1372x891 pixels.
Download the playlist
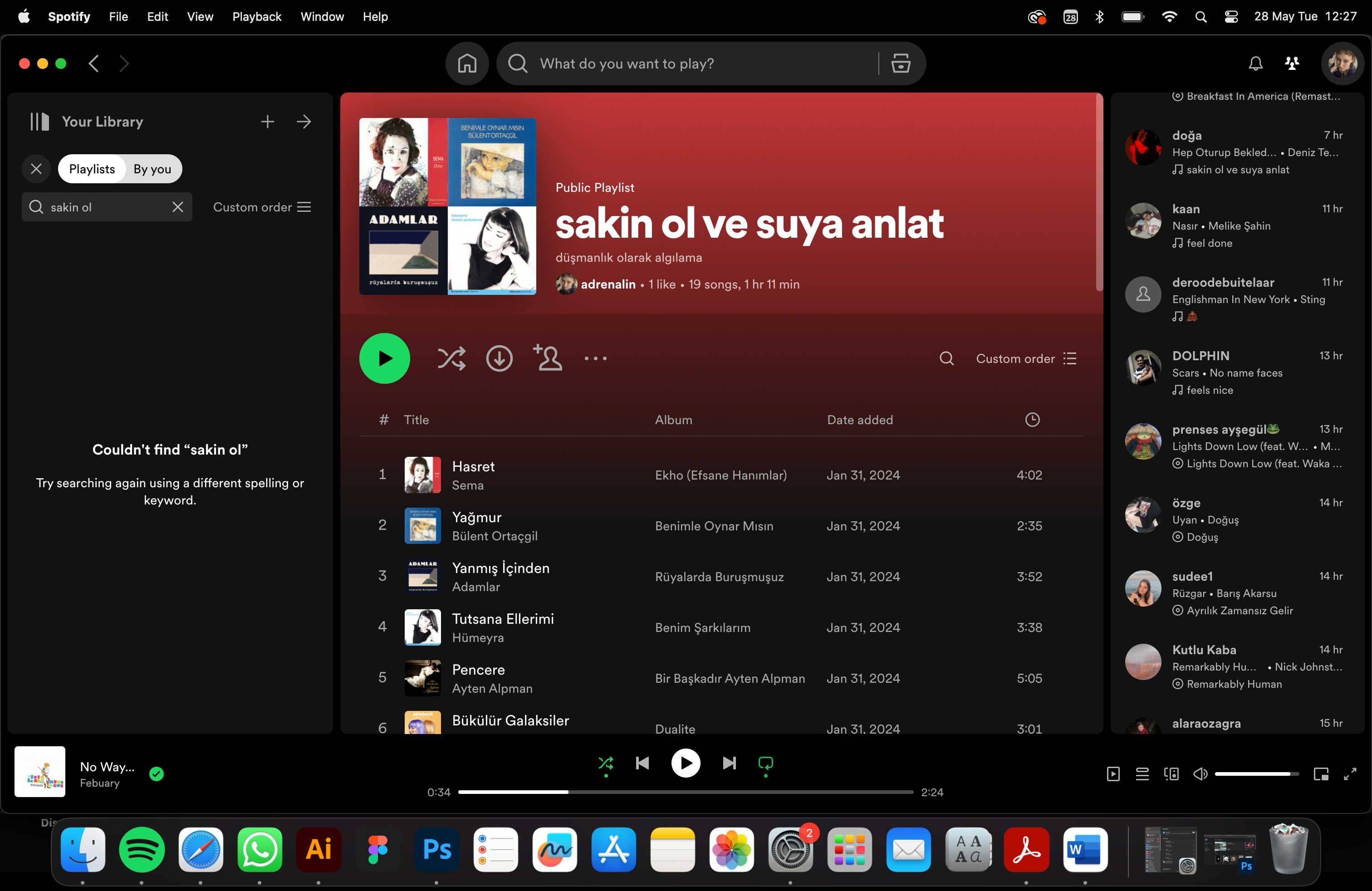499,358
